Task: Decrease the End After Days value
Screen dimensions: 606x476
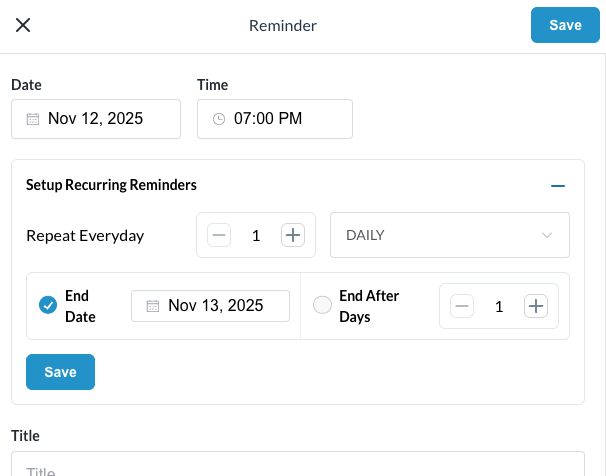Action: 461,306
